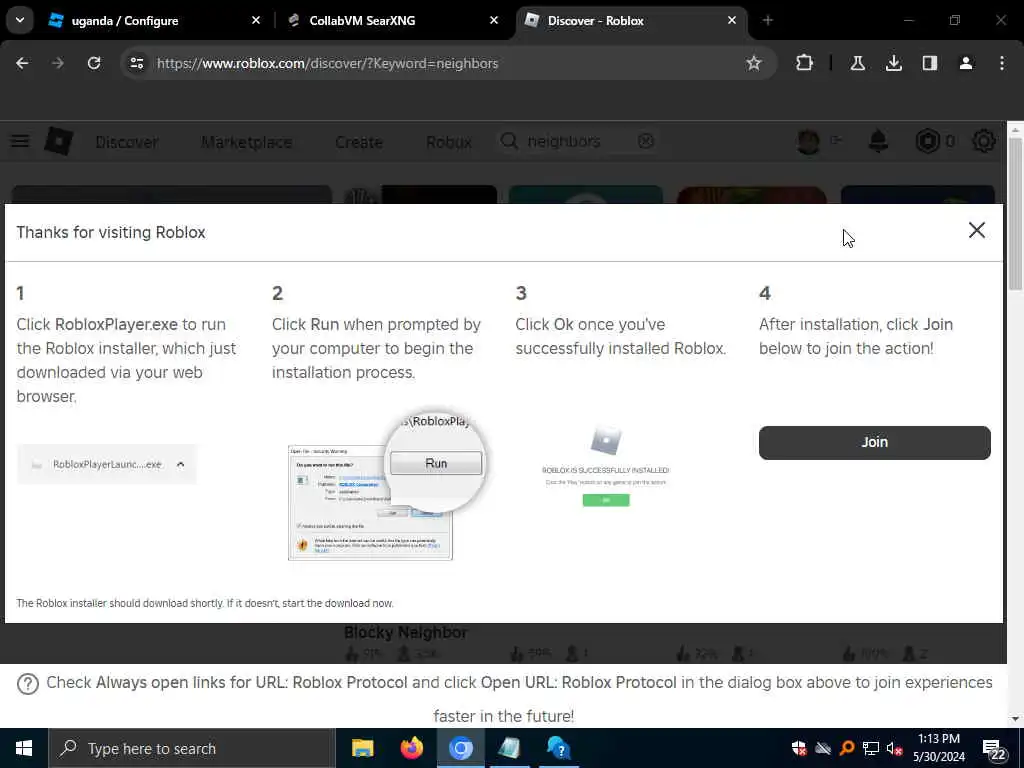Open Chrome Labs flask icon

coord(857,63)
